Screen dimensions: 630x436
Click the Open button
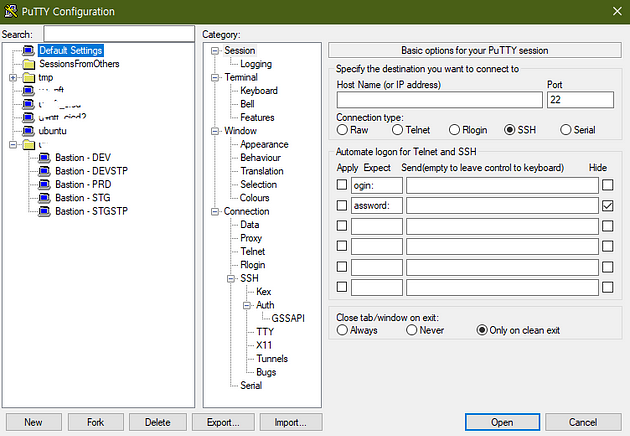coord(502,422)
